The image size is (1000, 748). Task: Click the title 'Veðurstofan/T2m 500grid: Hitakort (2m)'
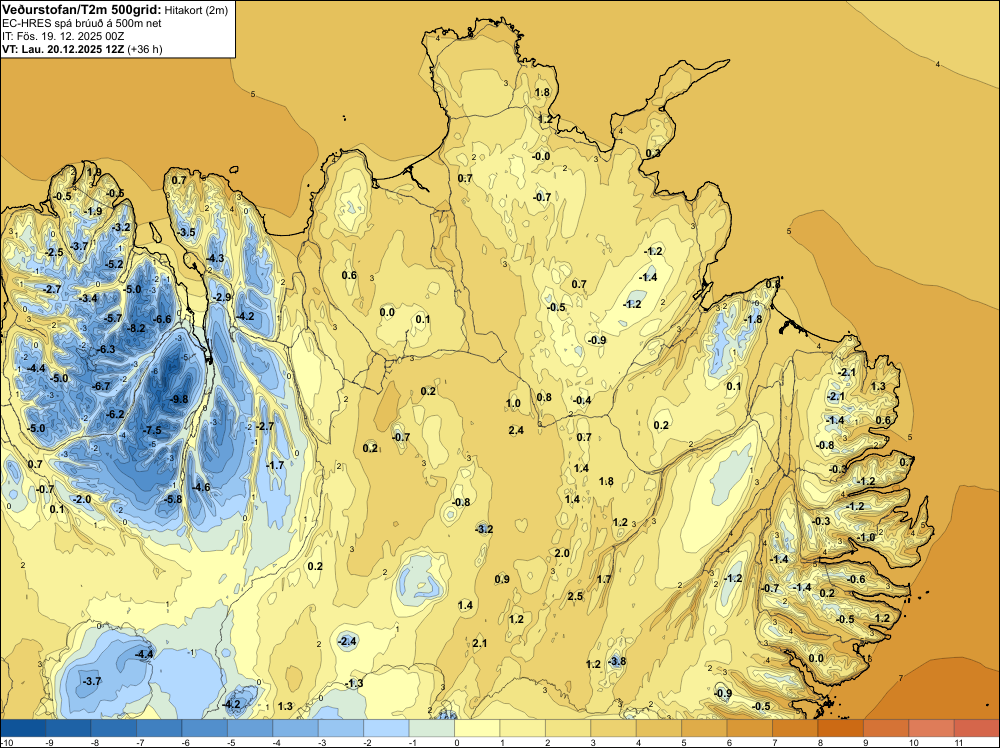tap(115, 9)
